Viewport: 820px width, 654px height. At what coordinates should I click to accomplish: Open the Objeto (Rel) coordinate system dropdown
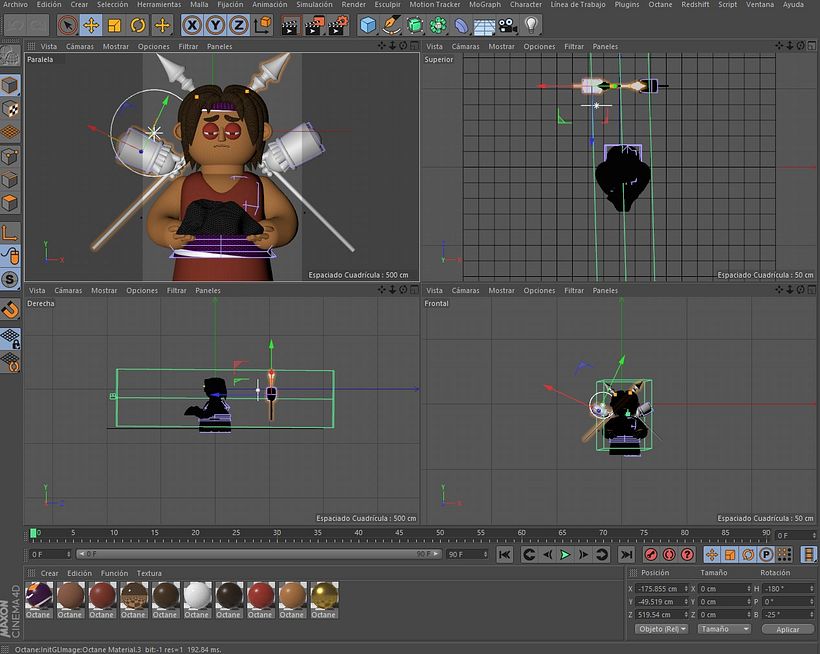(662, 628)
